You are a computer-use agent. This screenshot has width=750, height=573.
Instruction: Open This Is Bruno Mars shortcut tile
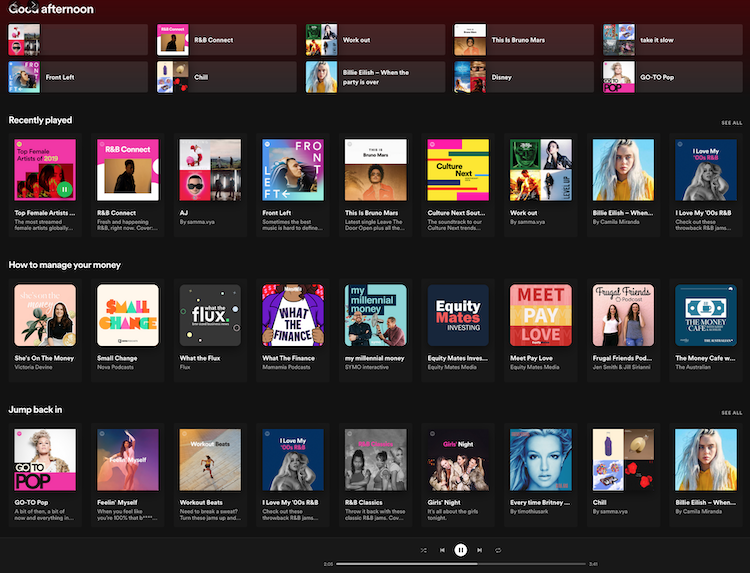point(524,40)
